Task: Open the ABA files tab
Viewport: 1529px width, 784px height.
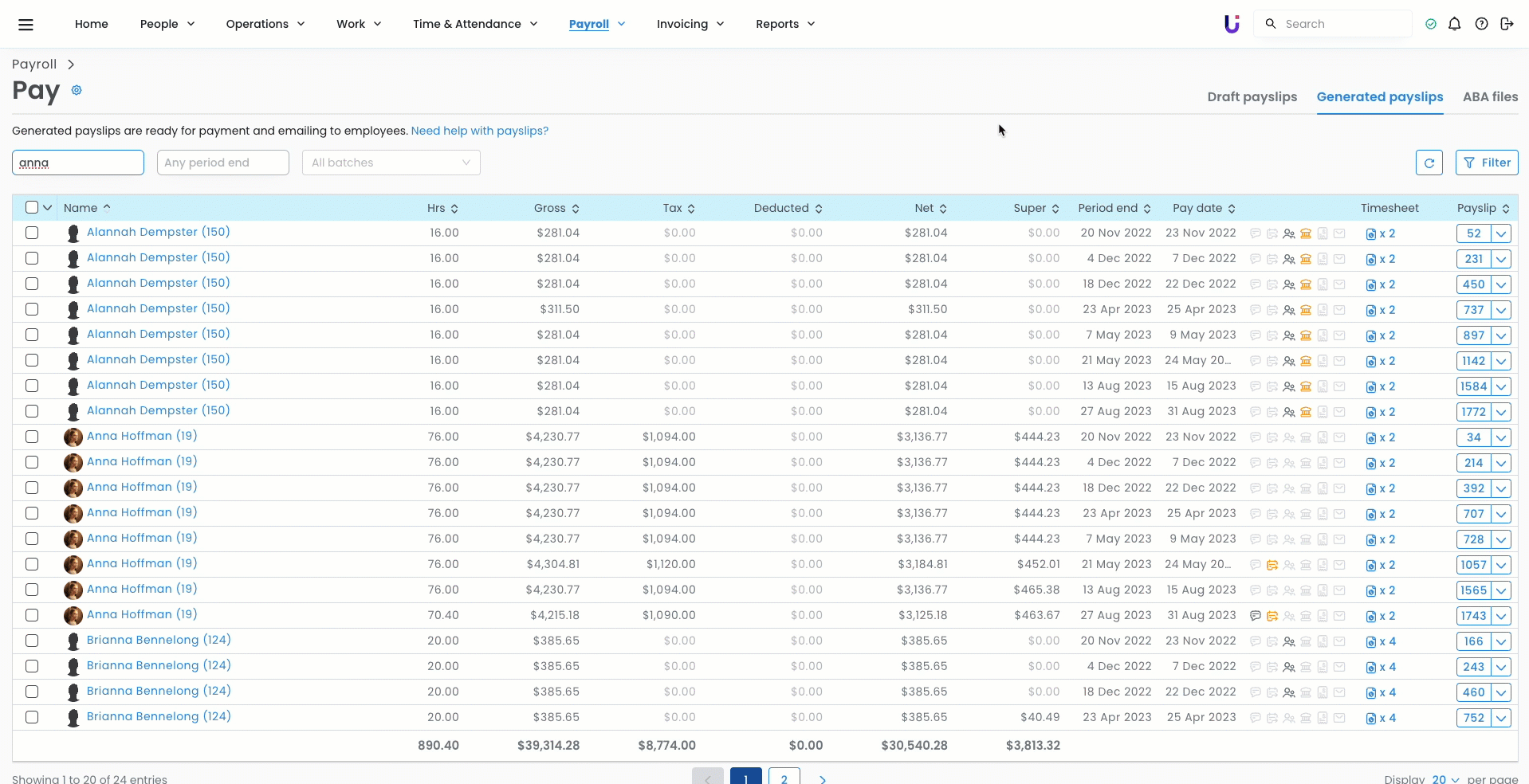Action: [1490, 96]
